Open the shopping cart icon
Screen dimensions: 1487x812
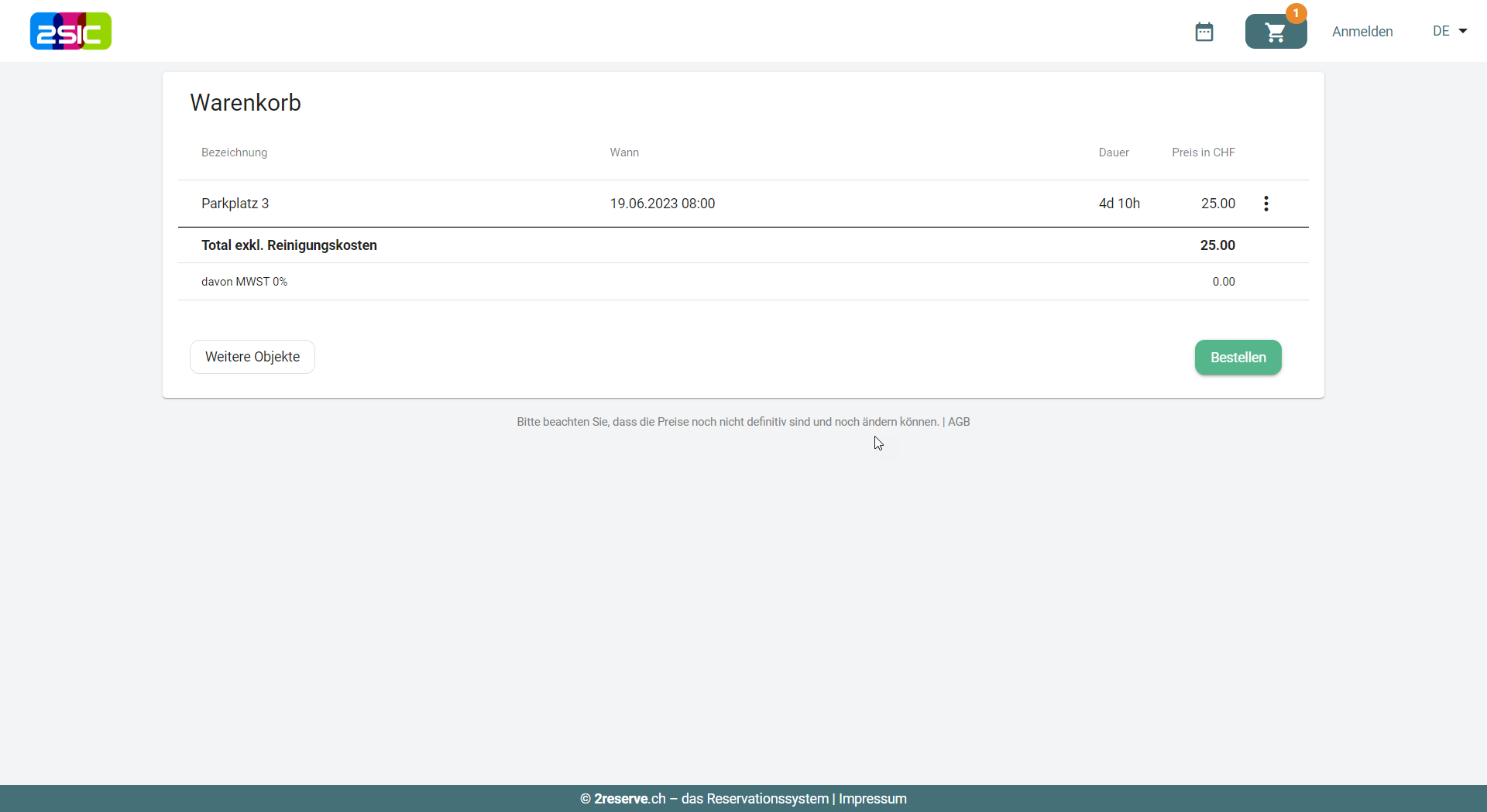[1275, 33]
